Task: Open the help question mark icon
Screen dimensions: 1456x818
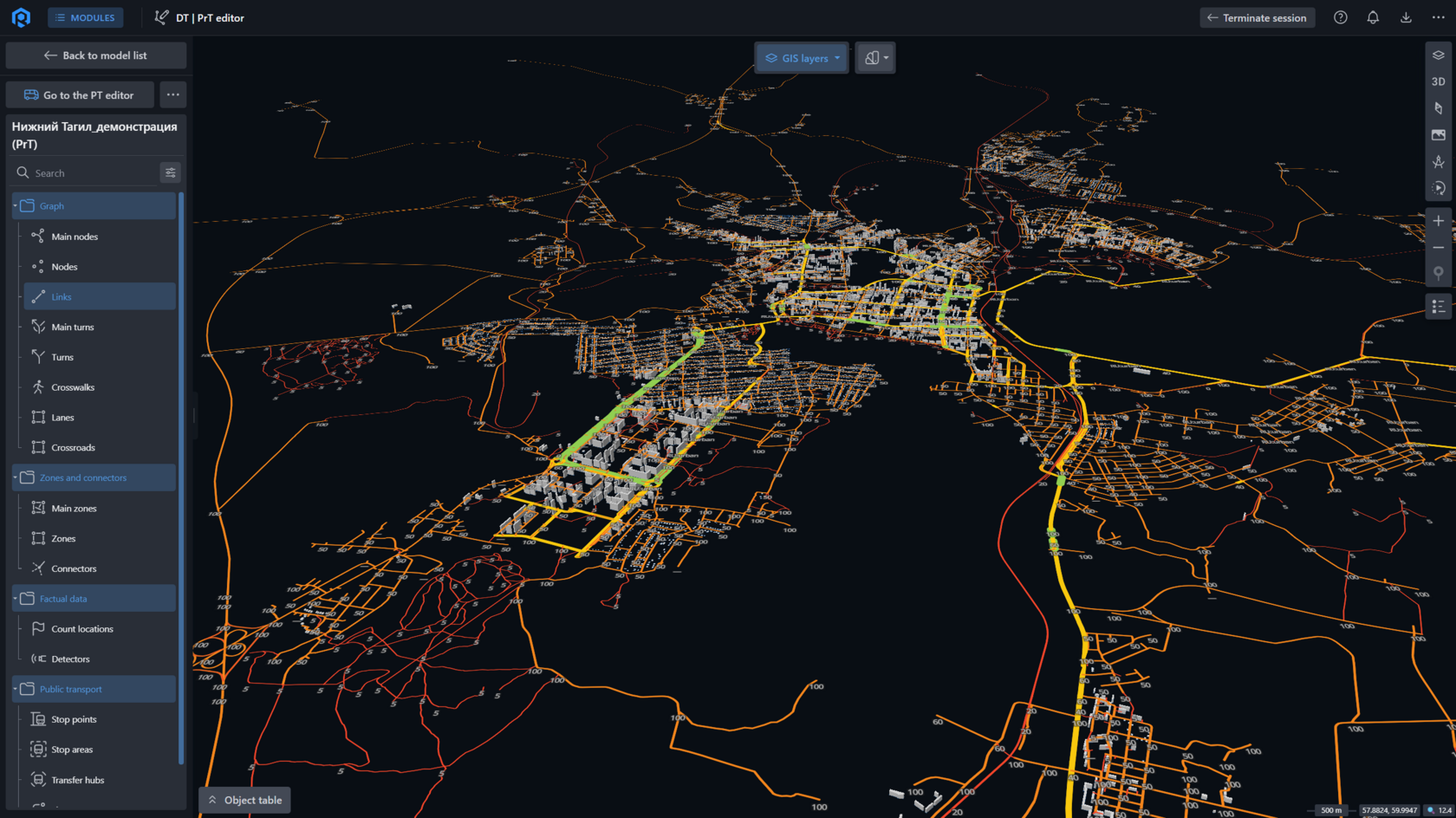Action: click(x=1341, y=17)
